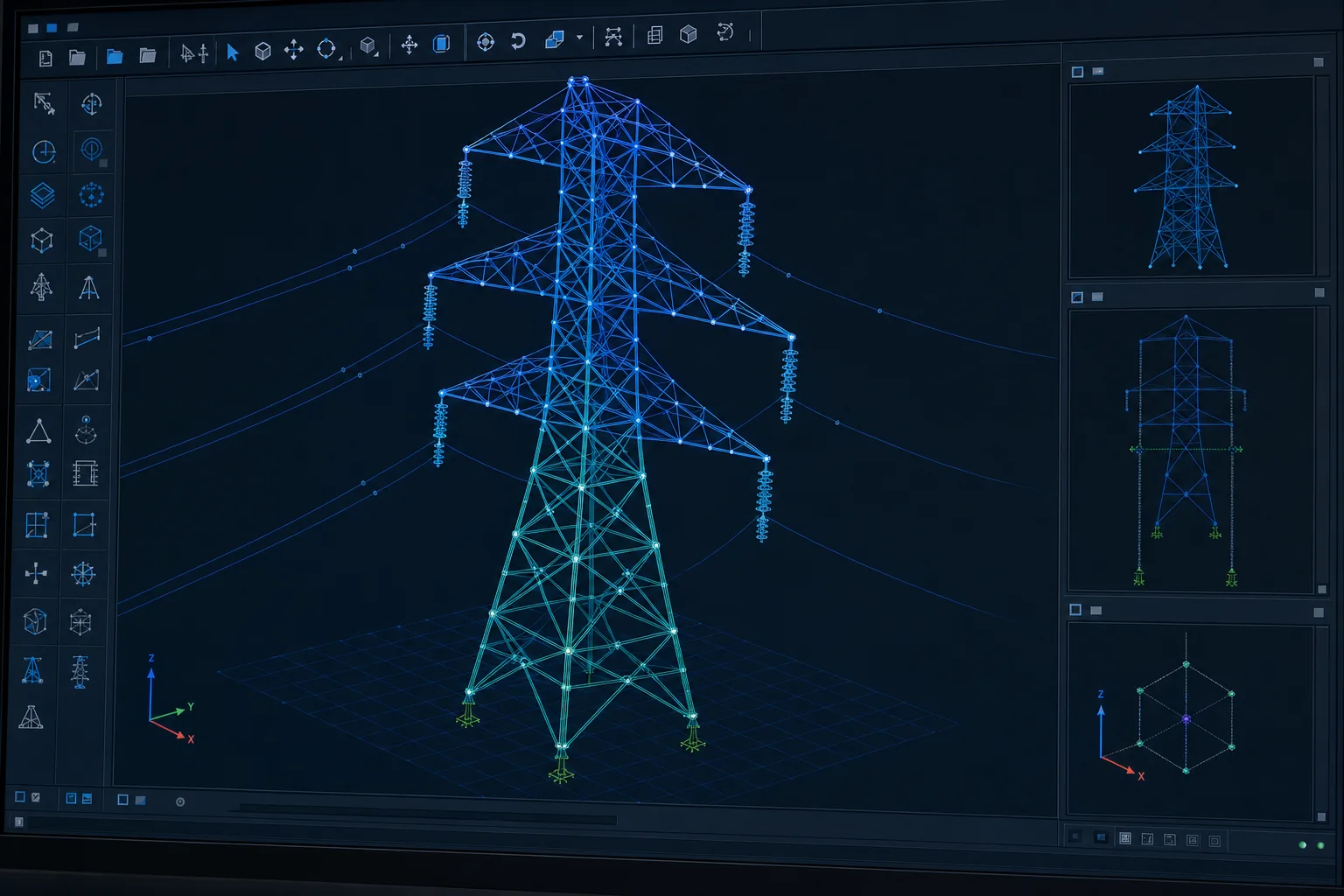Pick the blue wireframe box tool
Screen dimensions: 1344x896
[90, 238]
